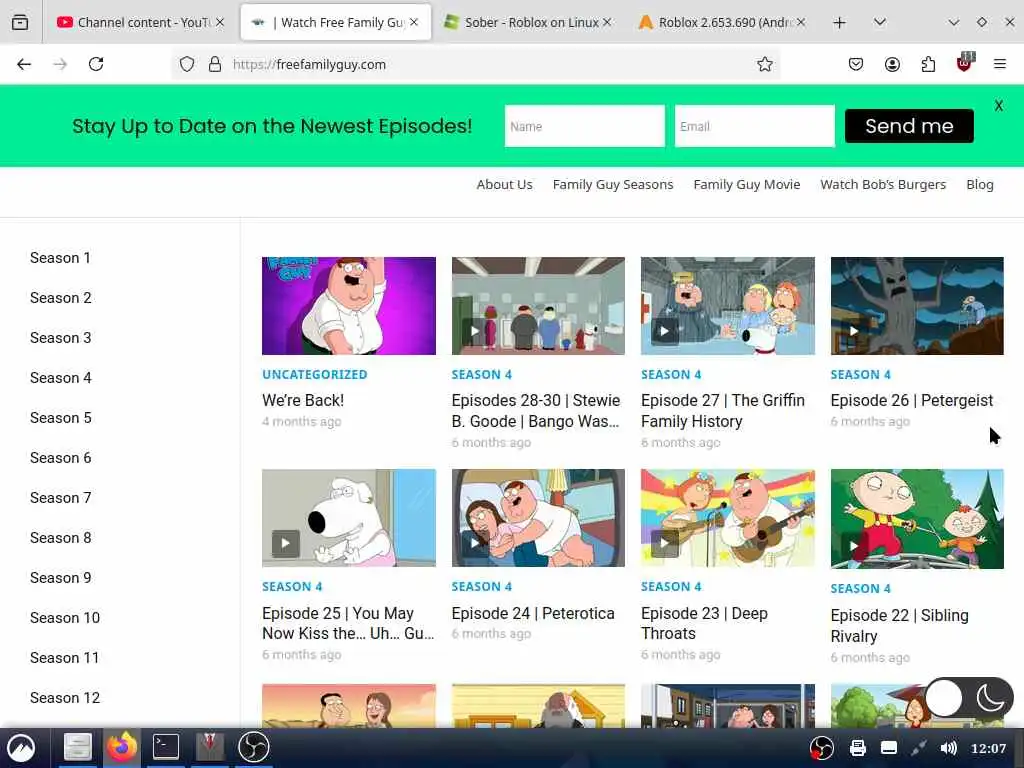Open Episode 24 | Peterotica title link
Image resolution: width=1024 pixels, height=768 pixels.
click(533, 613)
